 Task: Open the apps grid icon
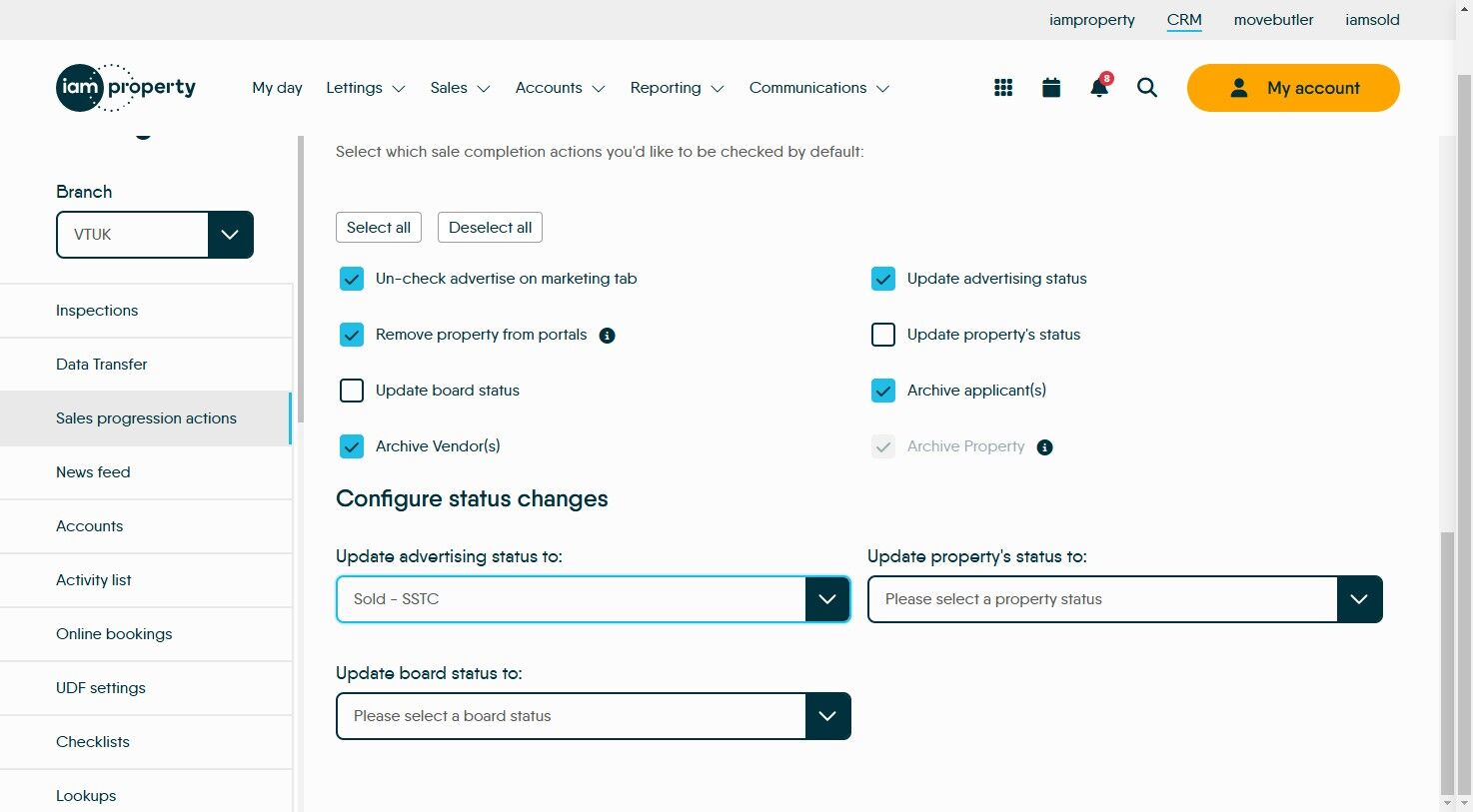[x=1003, y=88]
